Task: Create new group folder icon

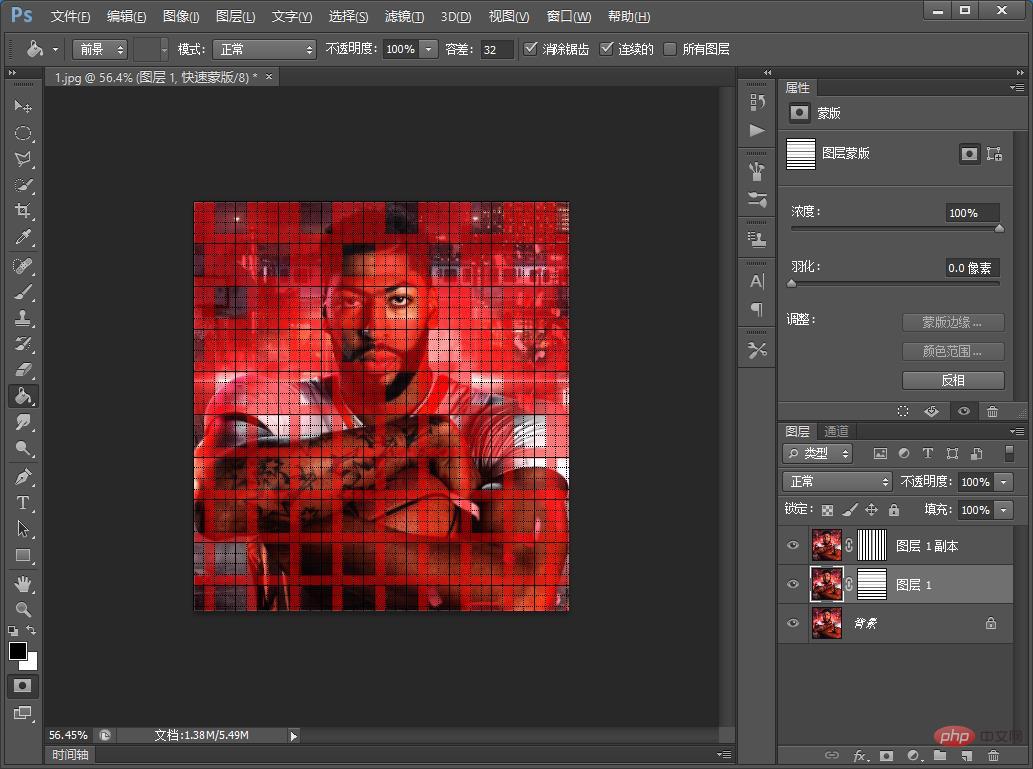Action: click(940, 755)
